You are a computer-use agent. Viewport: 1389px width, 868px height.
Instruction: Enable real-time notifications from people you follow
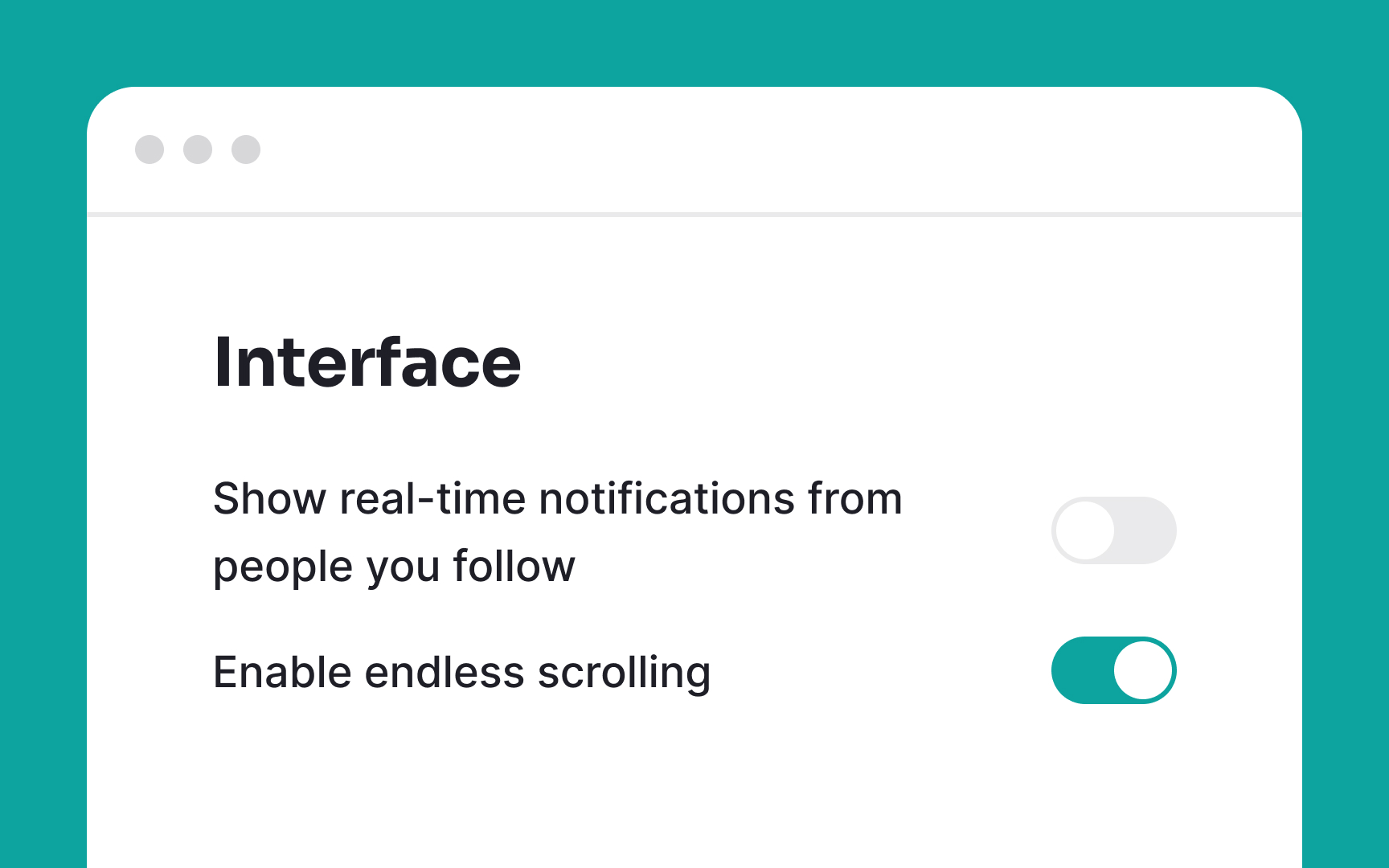click(x=1114, y=530)
